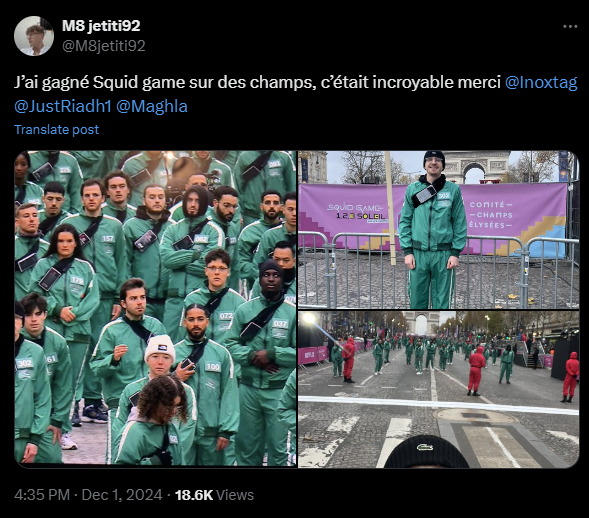Viewport: 589px width, 518px height.
Task: Open the photo of man by Squid Game banner
Action: [x=438, y=230]
